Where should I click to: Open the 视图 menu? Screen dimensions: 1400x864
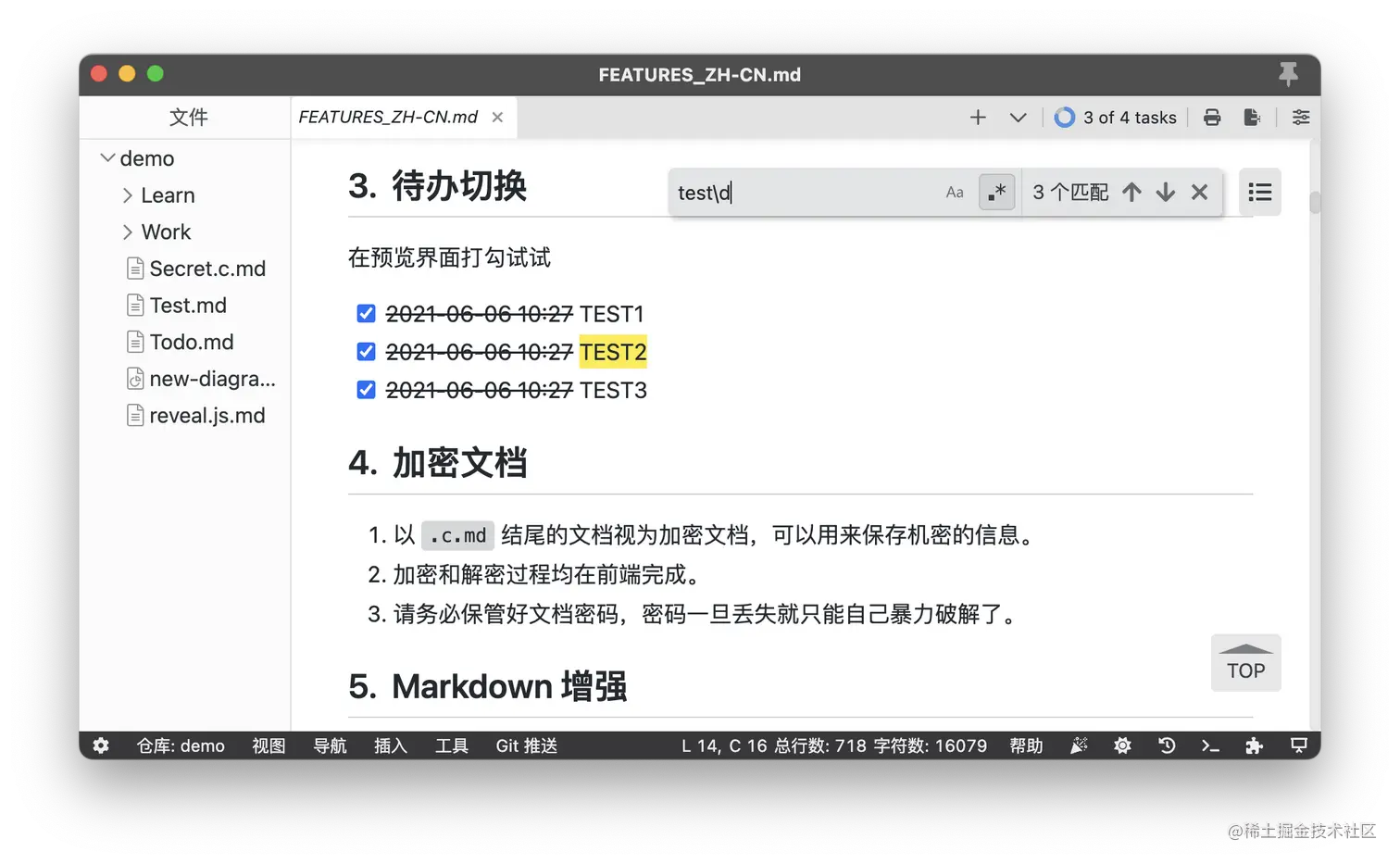[269, 745]
